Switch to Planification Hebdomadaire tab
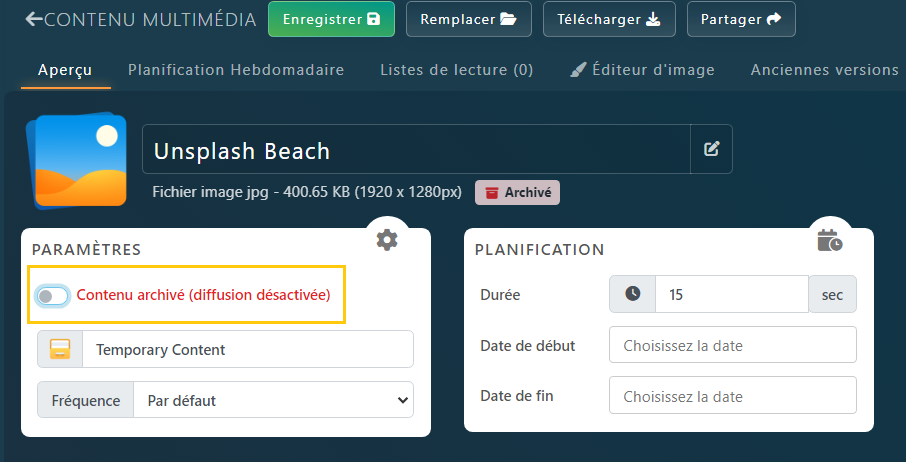 pyautogui.click(x=236, y=70)
